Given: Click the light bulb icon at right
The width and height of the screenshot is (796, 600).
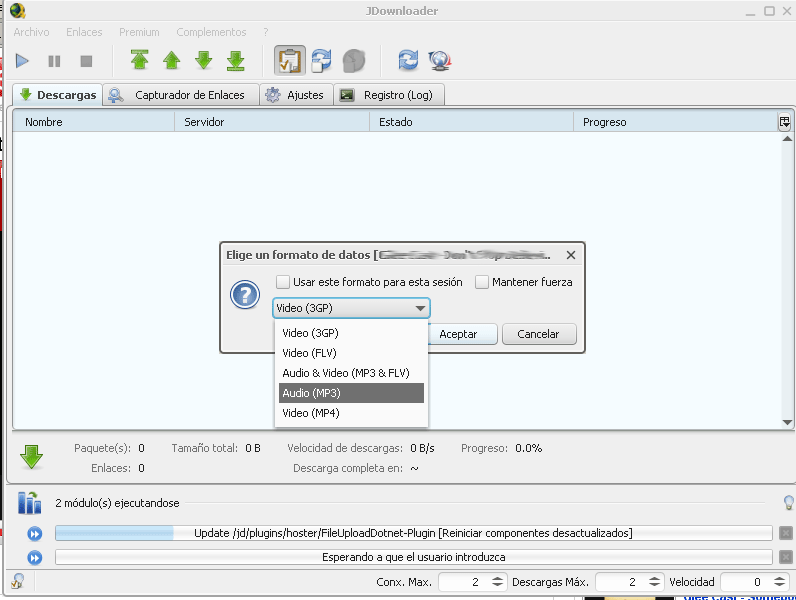Looking at the screenshot, I should click(788, 503).
